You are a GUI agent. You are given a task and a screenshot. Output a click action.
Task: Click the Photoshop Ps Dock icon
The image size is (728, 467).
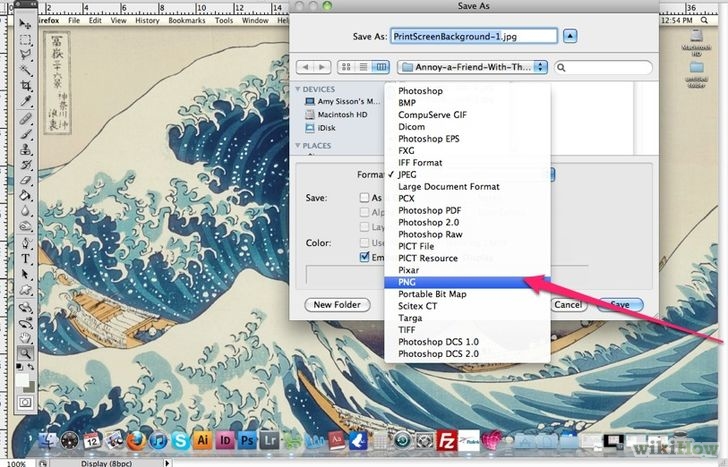pos(247,440)
